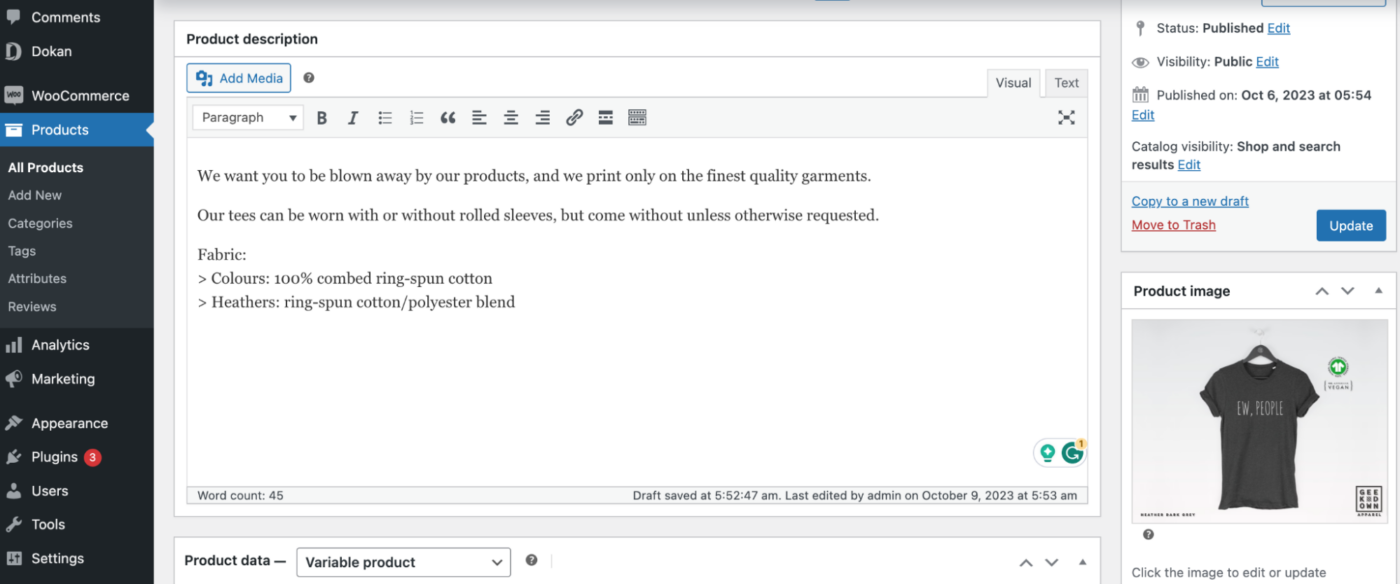Move the product to Trash

click(1173, 224)
